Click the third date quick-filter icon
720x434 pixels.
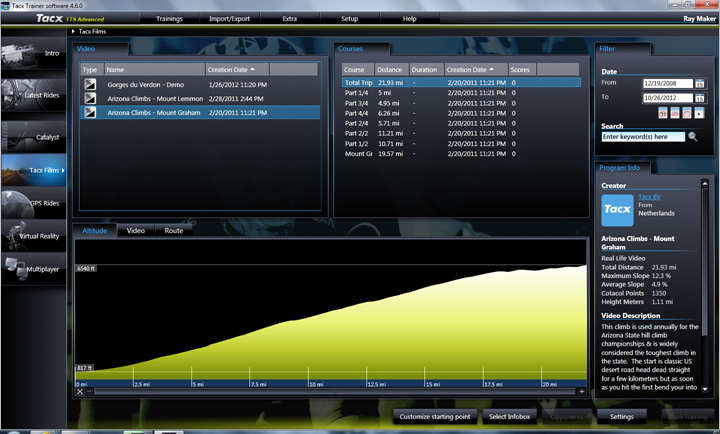coord(686,113)
